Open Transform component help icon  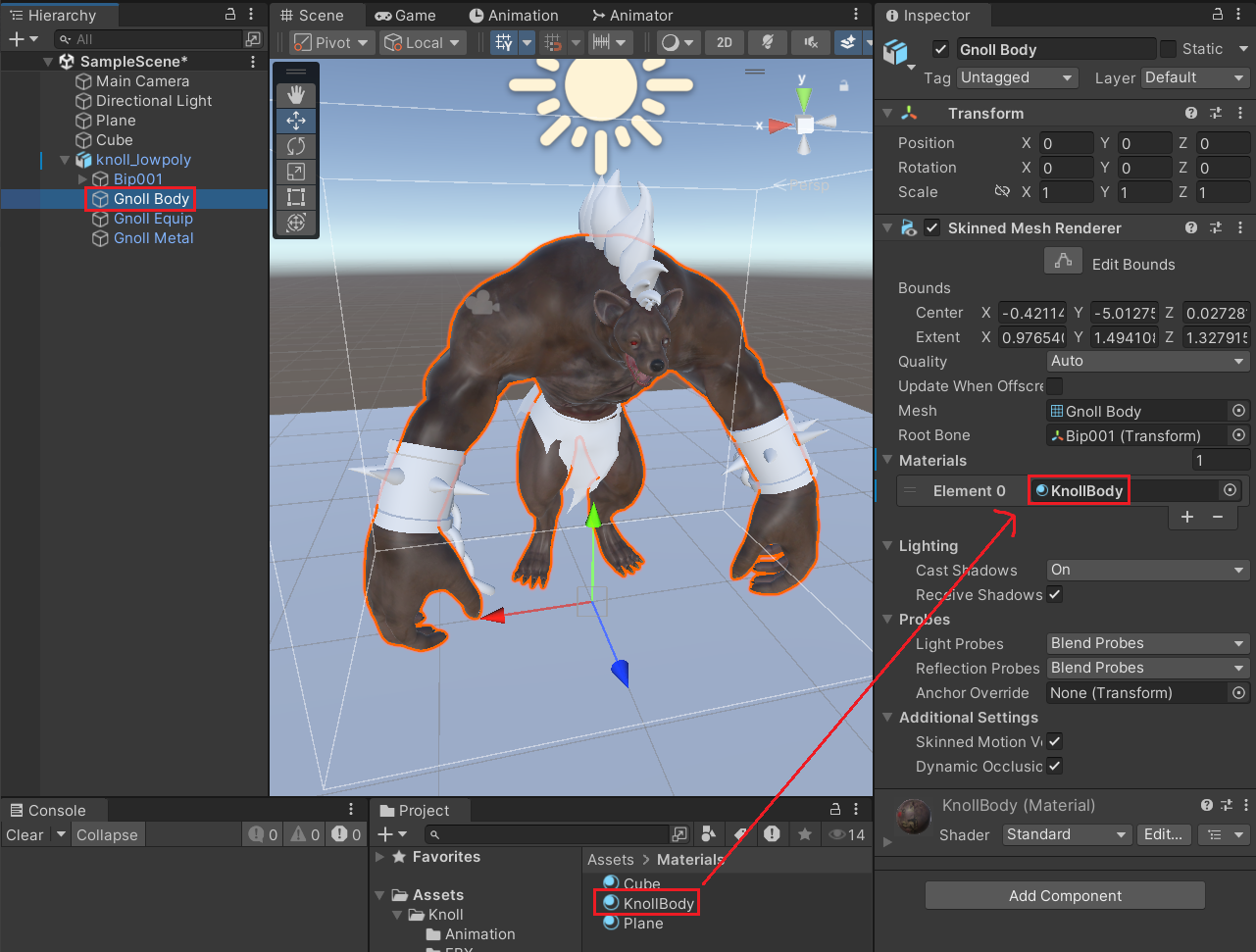point(1191,113)
